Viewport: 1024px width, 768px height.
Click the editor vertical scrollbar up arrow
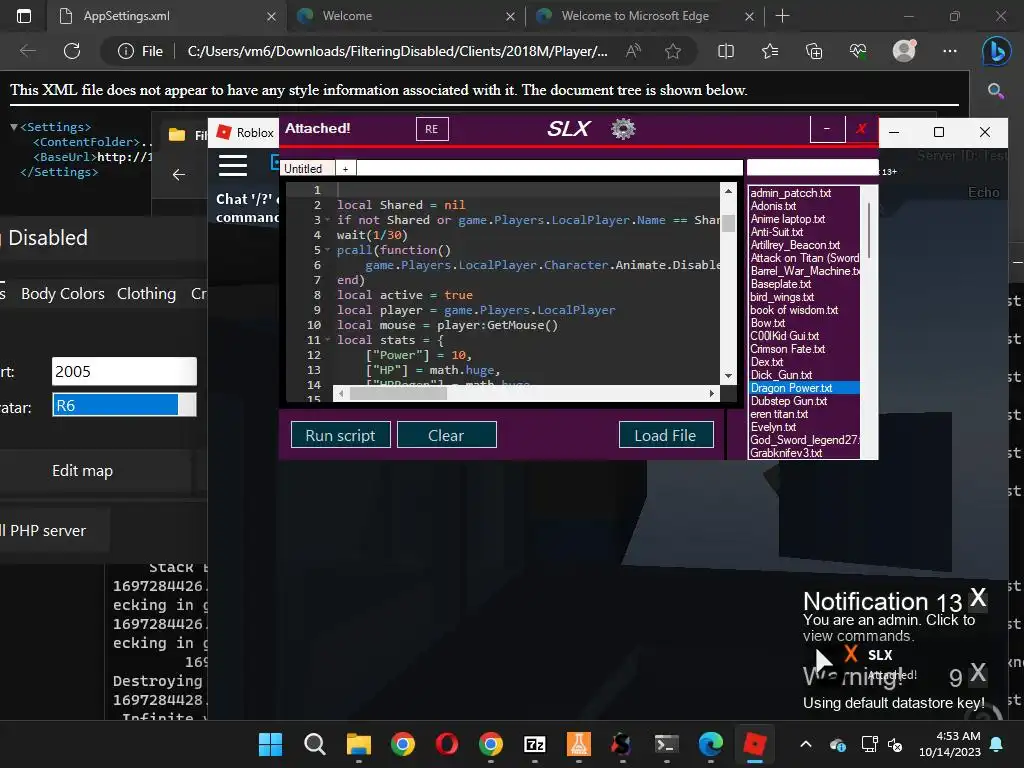(x=728, y=191)
